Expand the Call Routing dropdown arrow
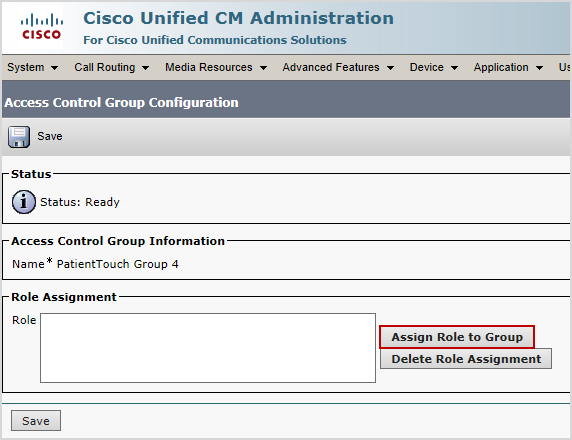 145,68
